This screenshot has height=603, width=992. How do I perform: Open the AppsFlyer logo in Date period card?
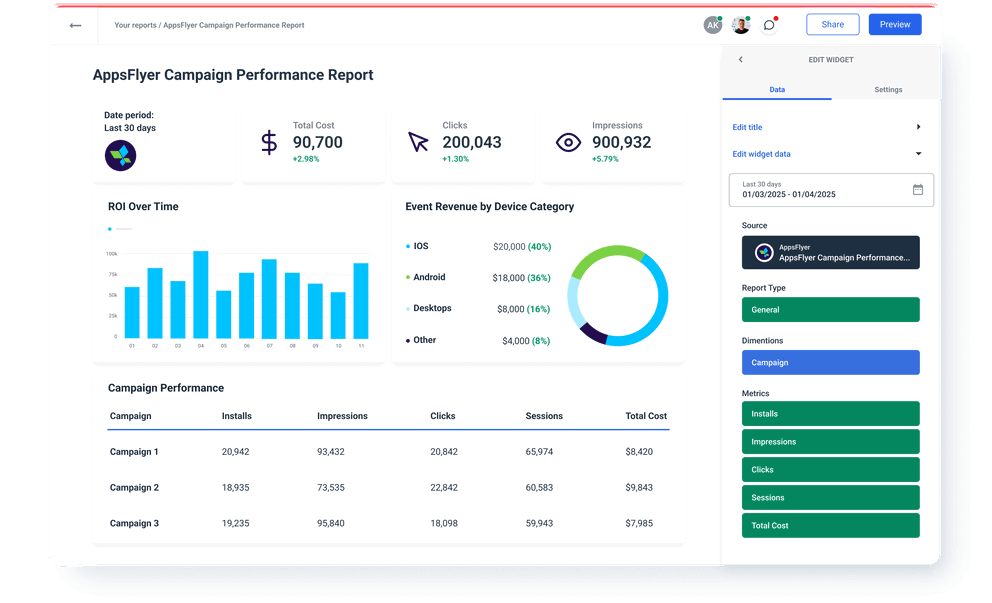tap(121, 156)
